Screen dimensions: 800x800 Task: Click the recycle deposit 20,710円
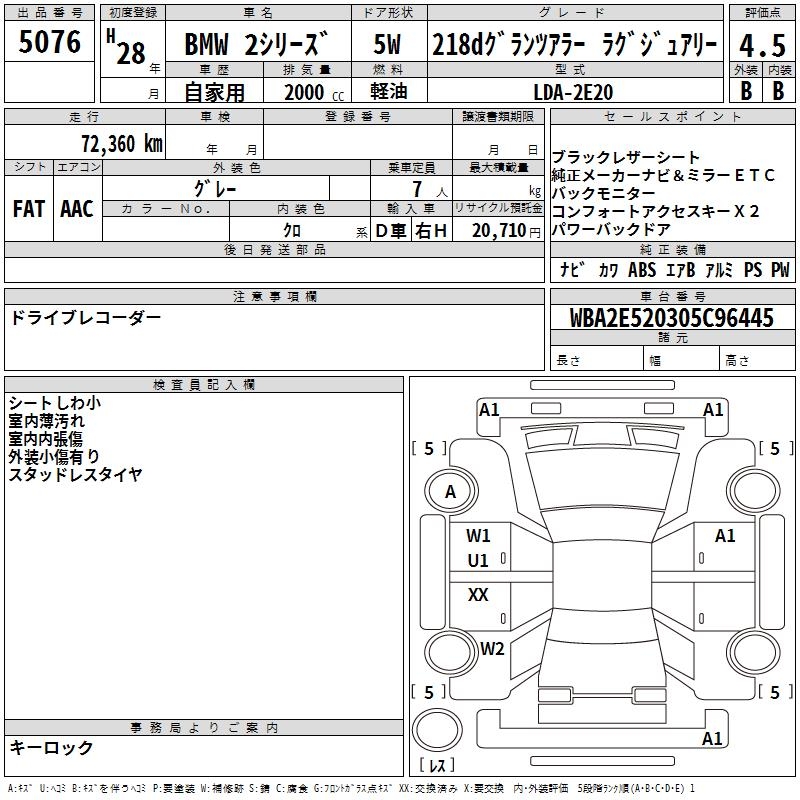click(x=506, y=231)
